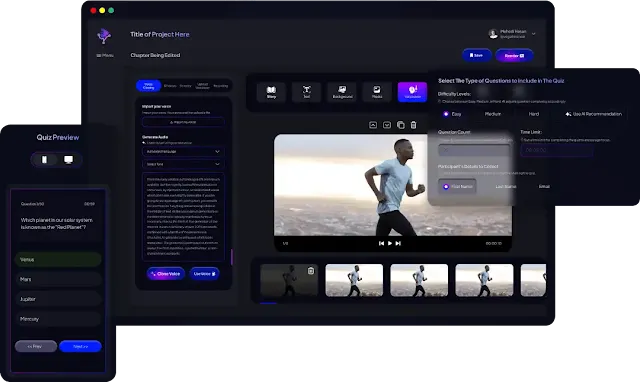Duplicate the scene with the copy icon
Screen dimensions: 640x382
click(401, 125)
